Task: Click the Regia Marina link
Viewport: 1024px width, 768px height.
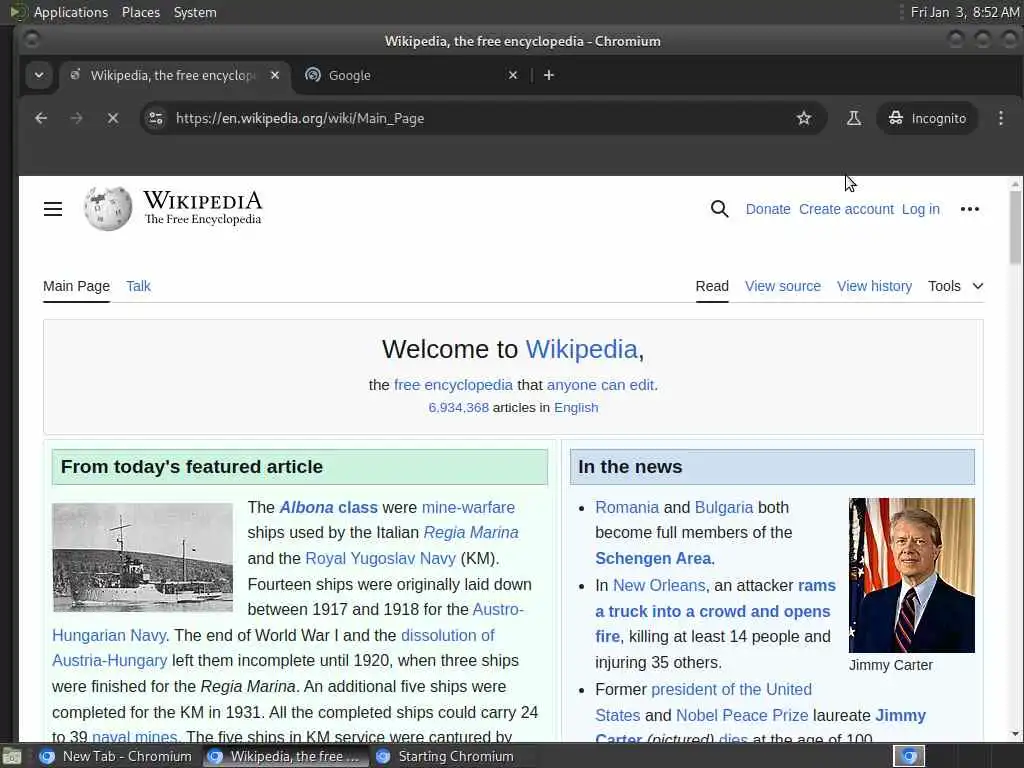Action: point(471,533)
